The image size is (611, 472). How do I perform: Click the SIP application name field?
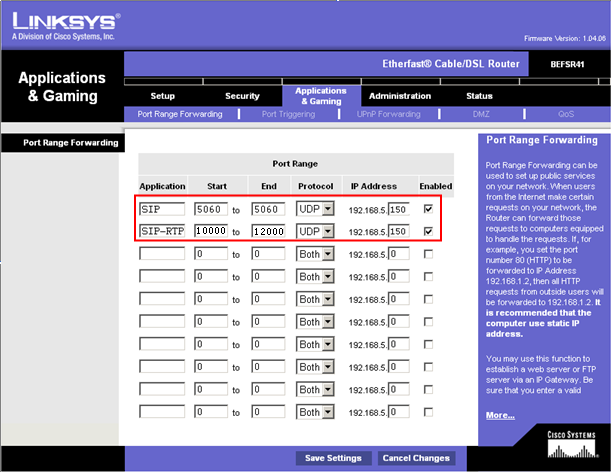click(x=162, y=209)
